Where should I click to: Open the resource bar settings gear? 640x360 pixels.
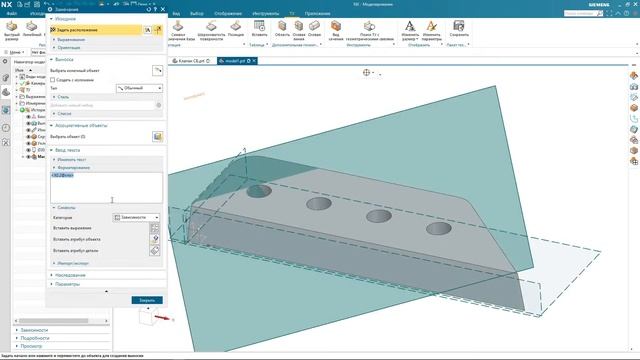(x=5, y=61)
